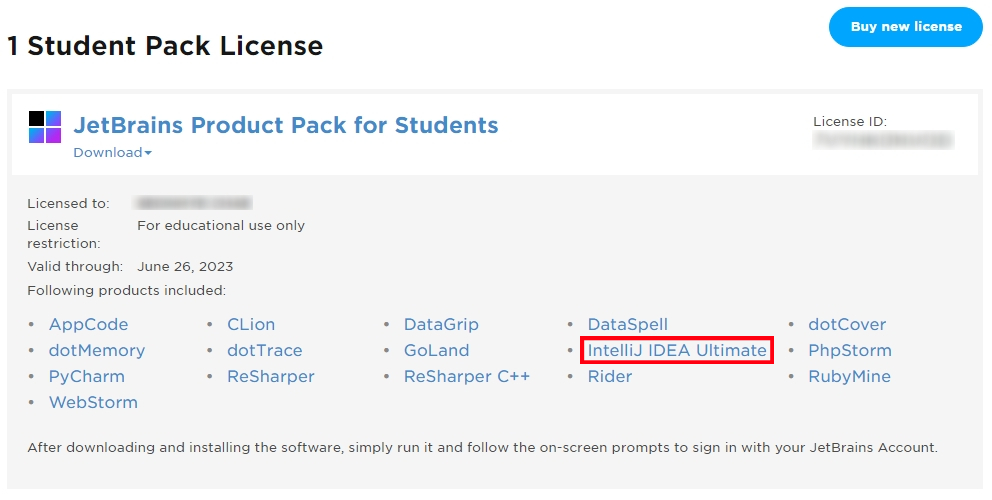
Task: Click the JetBrains product pack logo icon
Action: [x=45, y=127]
